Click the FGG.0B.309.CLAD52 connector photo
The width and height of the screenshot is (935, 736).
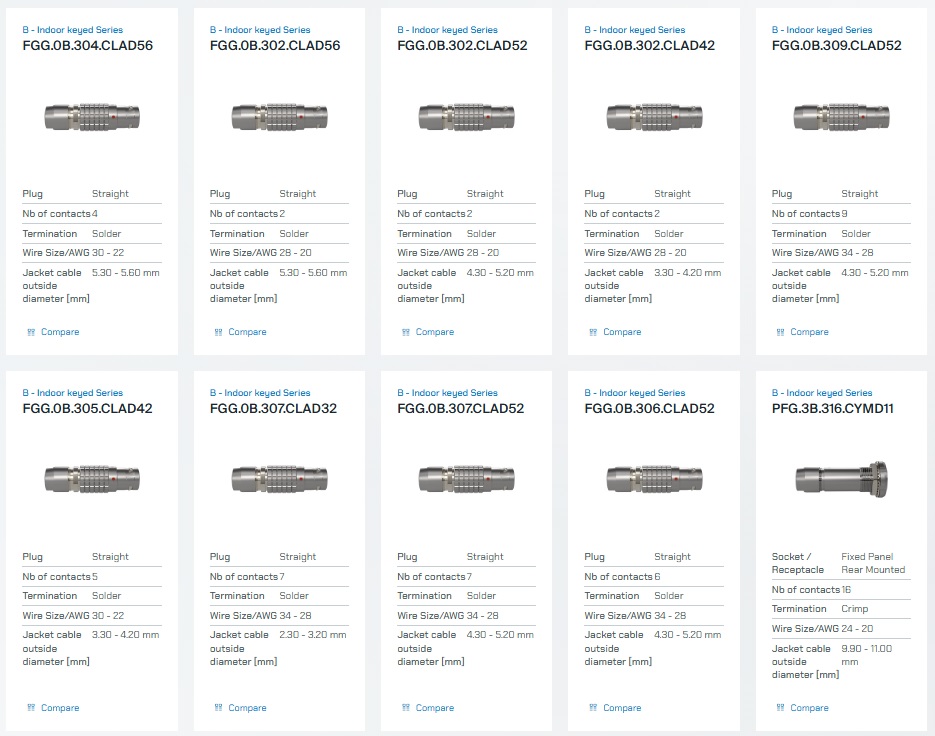coord(841,117)
